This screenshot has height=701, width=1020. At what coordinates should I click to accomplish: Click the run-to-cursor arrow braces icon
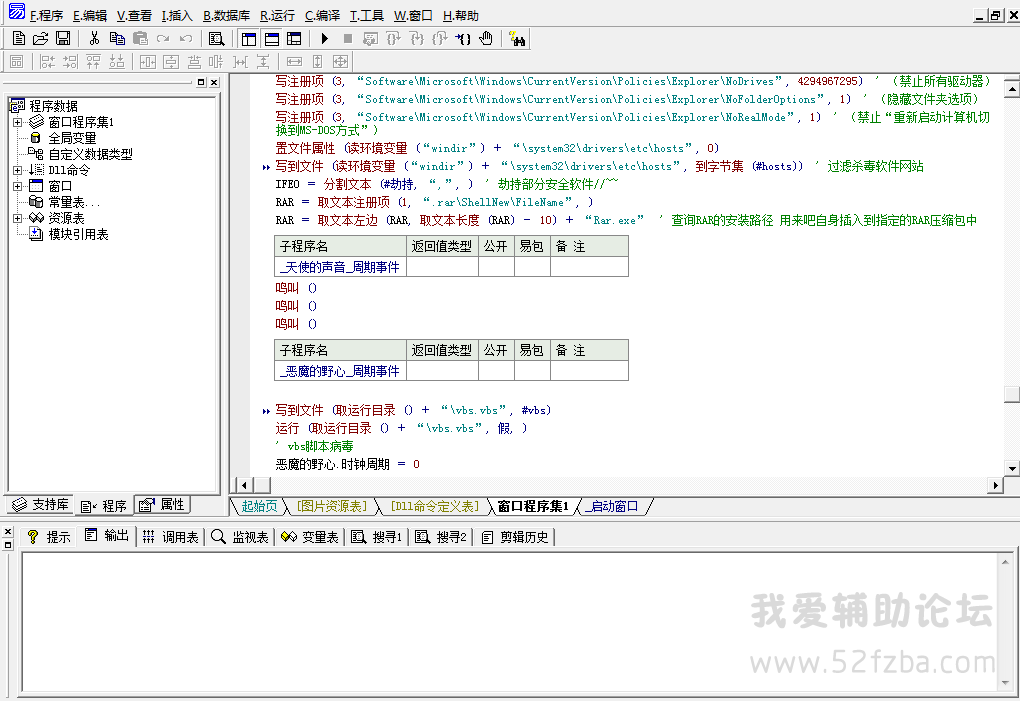click(x=463, y=39)
